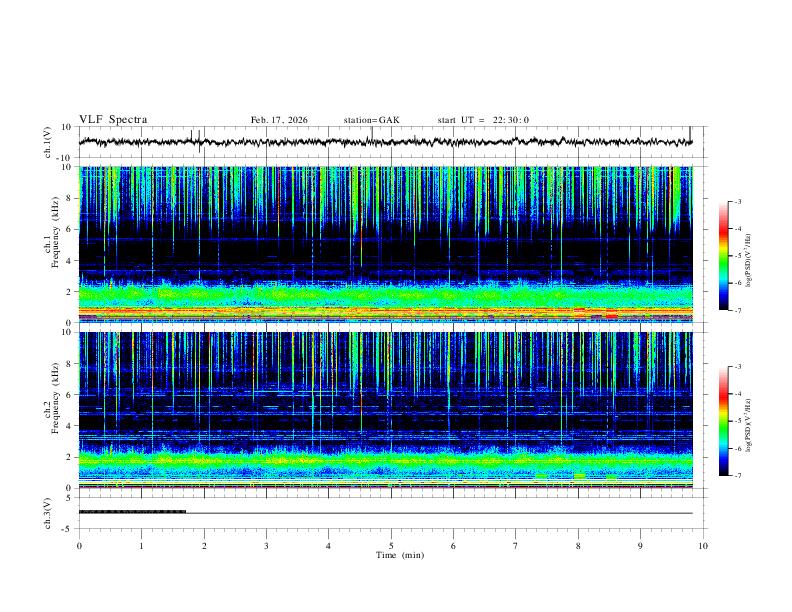Click the '9' tick on the time axis

pos(640,546)
